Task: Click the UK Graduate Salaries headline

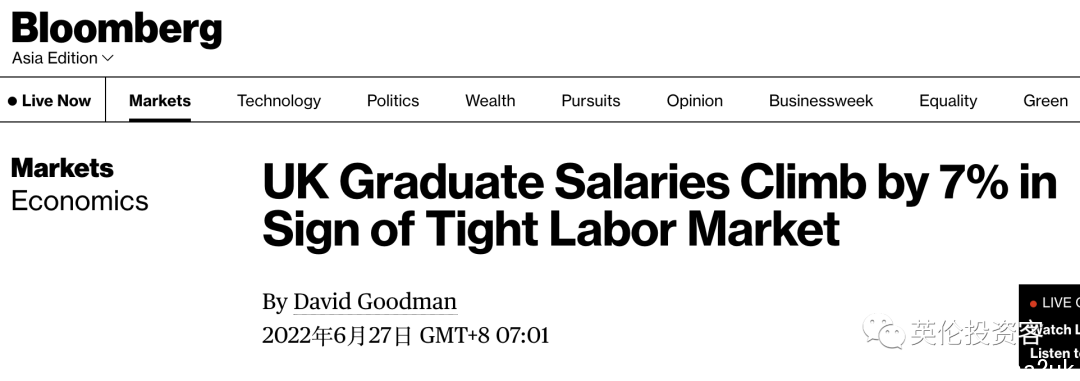Action: pos(659,205)
